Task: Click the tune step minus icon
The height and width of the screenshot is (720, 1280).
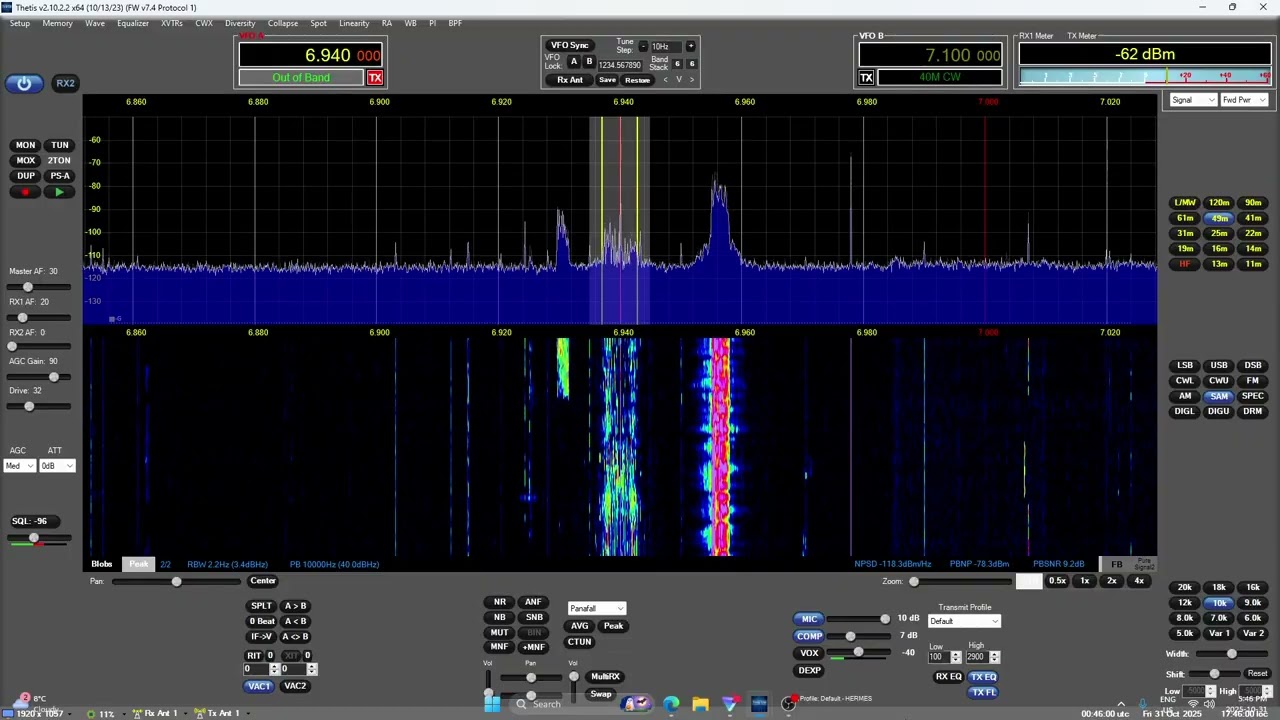Action: coord(643,46)
